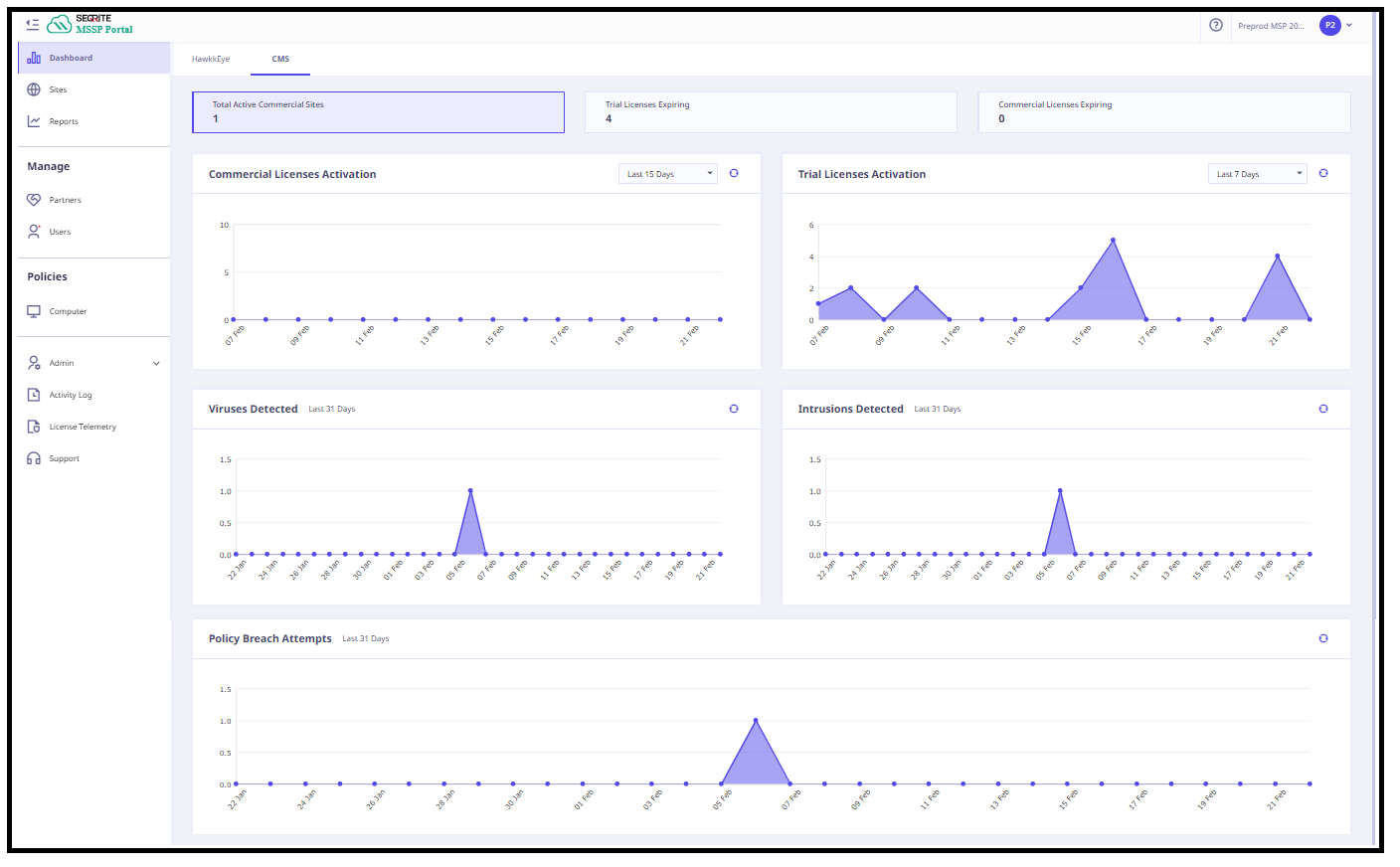Click the Support headset icon
Viewport: 1400px width, 867px height.
point(34,458)
